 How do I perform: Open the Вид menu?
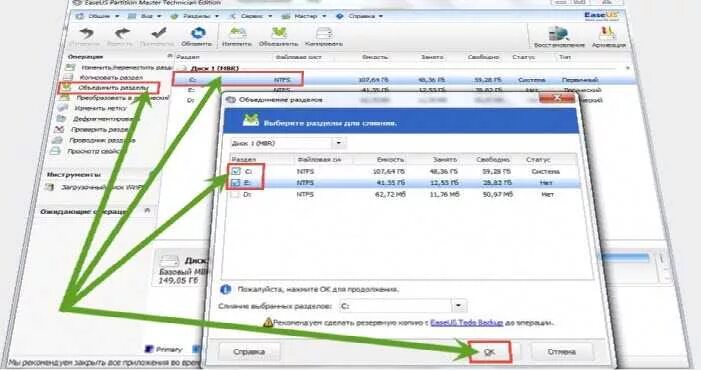145,16
